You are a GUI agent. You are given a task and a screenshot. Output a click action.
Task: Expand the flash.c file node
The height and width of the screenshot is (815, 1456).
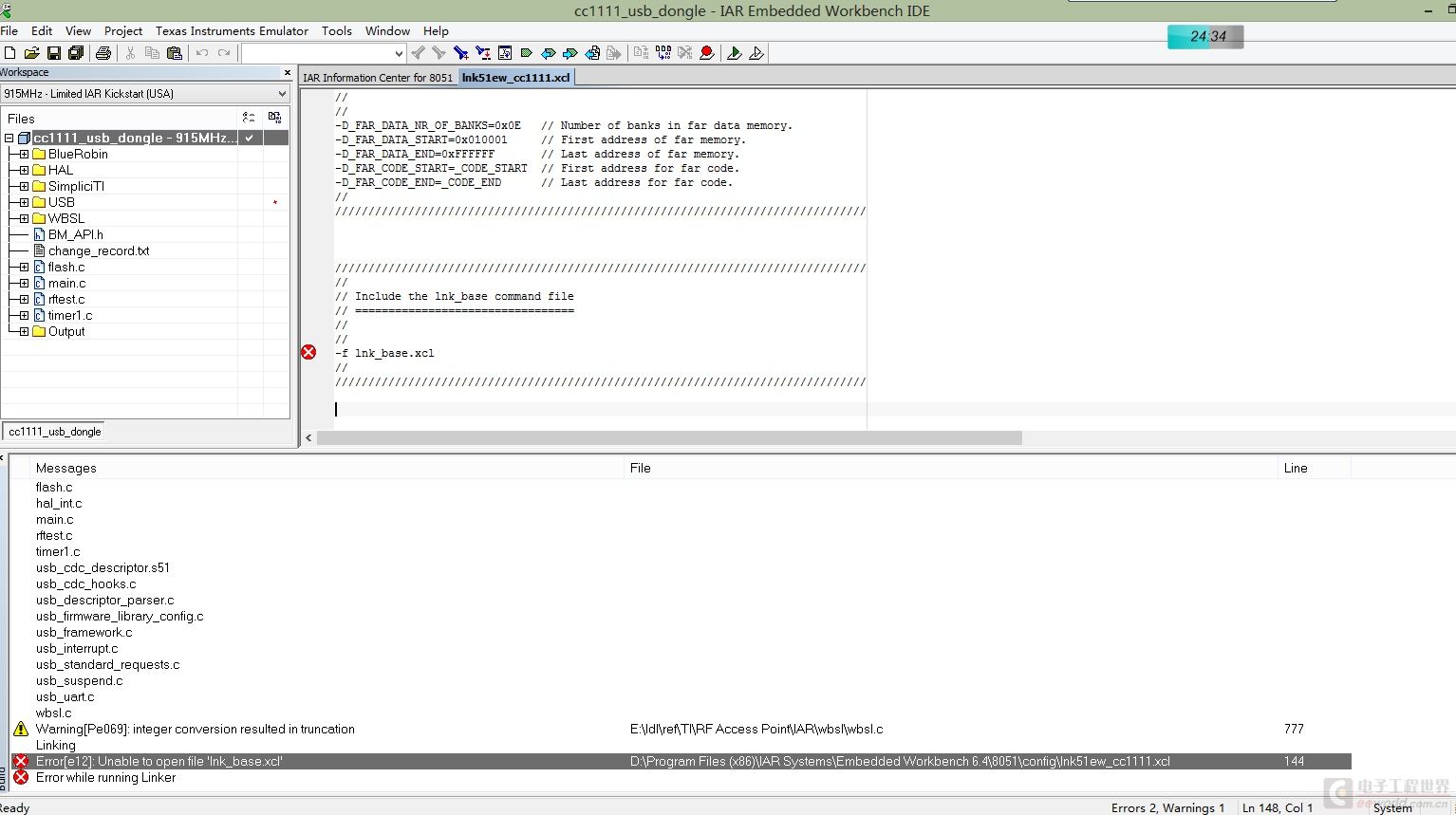pos(24,267)
